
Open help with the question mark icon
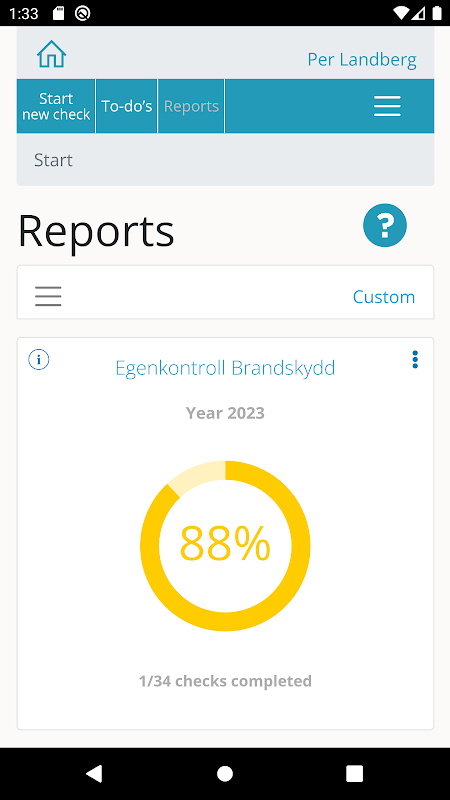coord(385,225)
